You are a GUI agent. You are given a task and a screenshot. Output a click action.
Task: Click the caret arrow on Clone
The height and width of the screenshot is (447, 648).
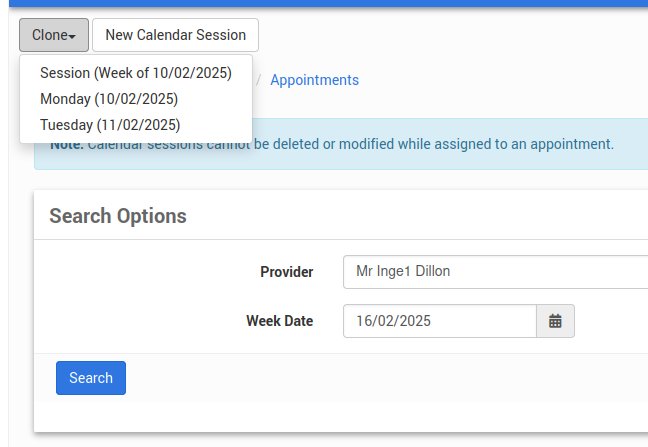coord(72,36)
